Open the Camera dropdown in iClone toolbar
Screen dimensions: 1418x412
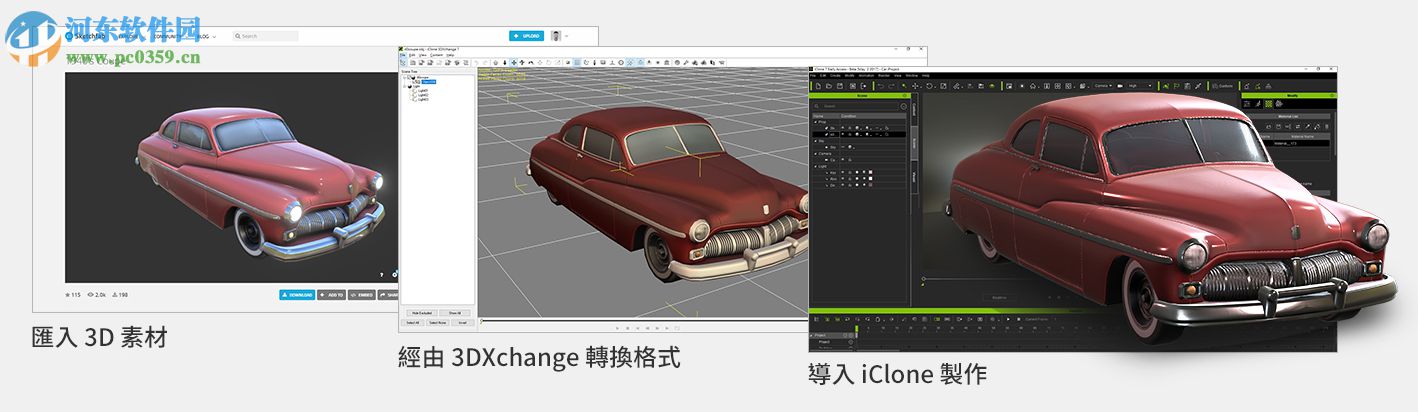pyautogui.click(x=1103, y=86)
